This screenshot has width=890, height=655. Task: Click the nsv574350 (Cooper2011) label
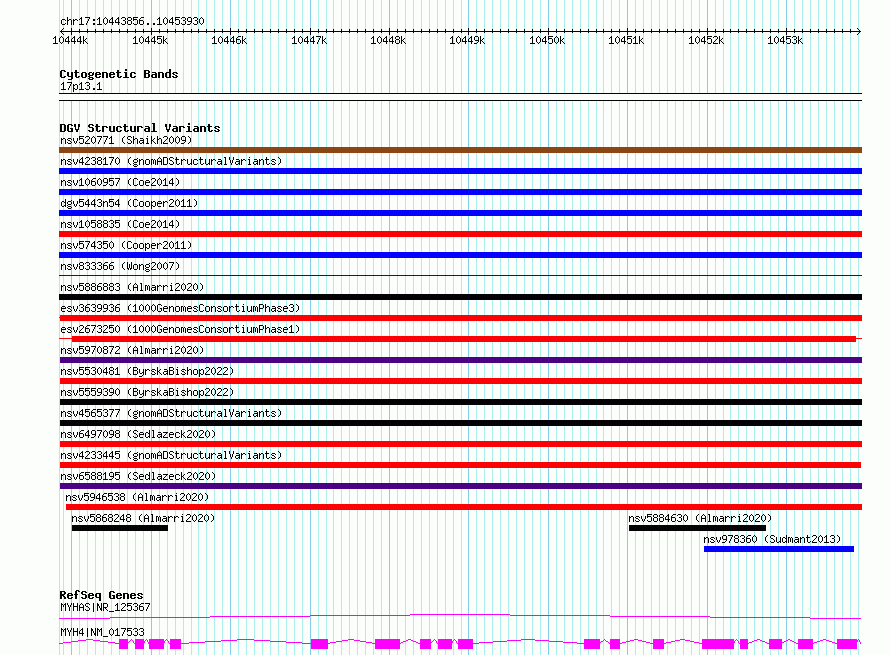[x=126, y=245]
